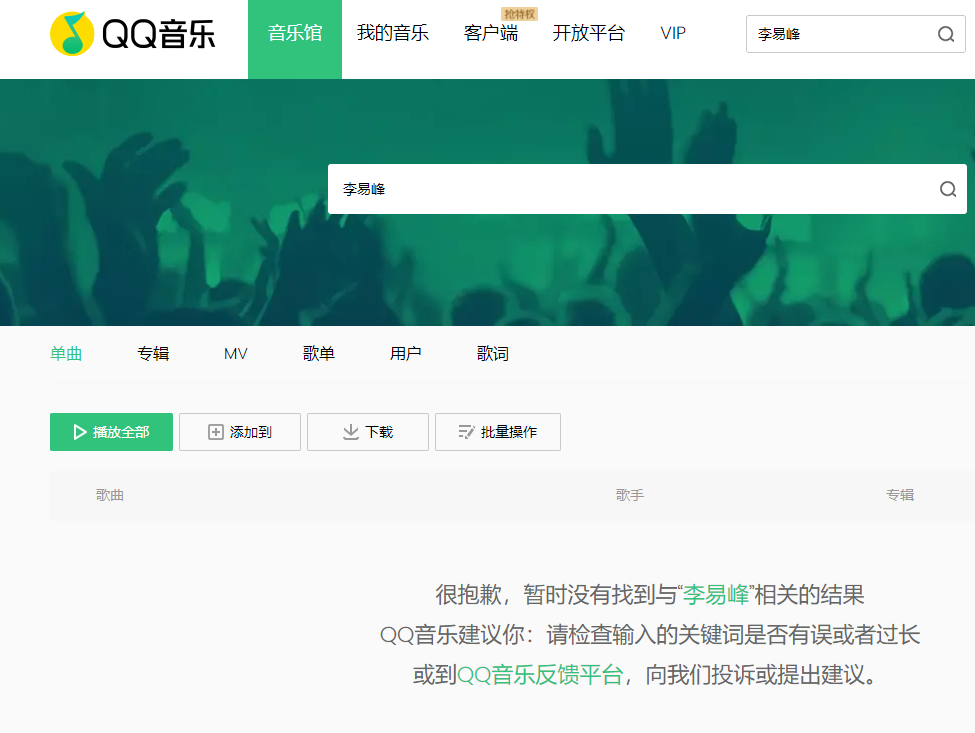Viewport: 975px width, 733px height.
Task: Click the magnifier icon in the top search box
Action: [946, 34]
